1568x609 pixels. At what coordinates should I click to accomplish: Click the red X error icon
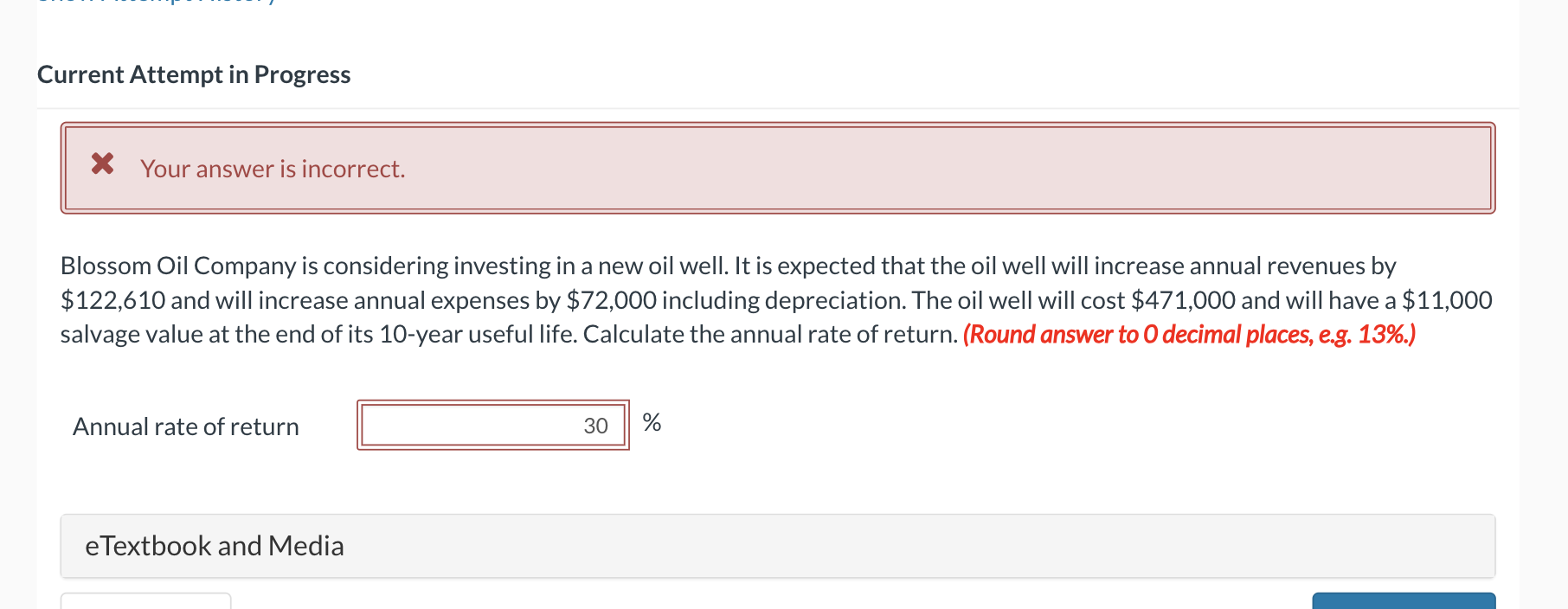101,165
